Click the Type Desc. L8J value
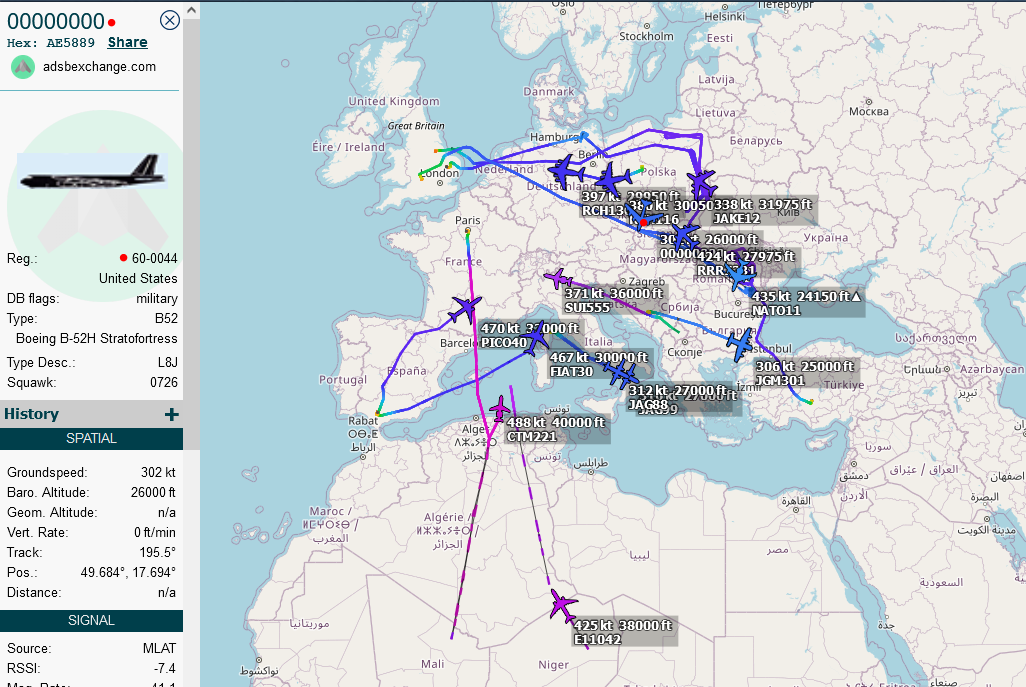Viewport: 1026px width, 687px height. tap(168, 362)
